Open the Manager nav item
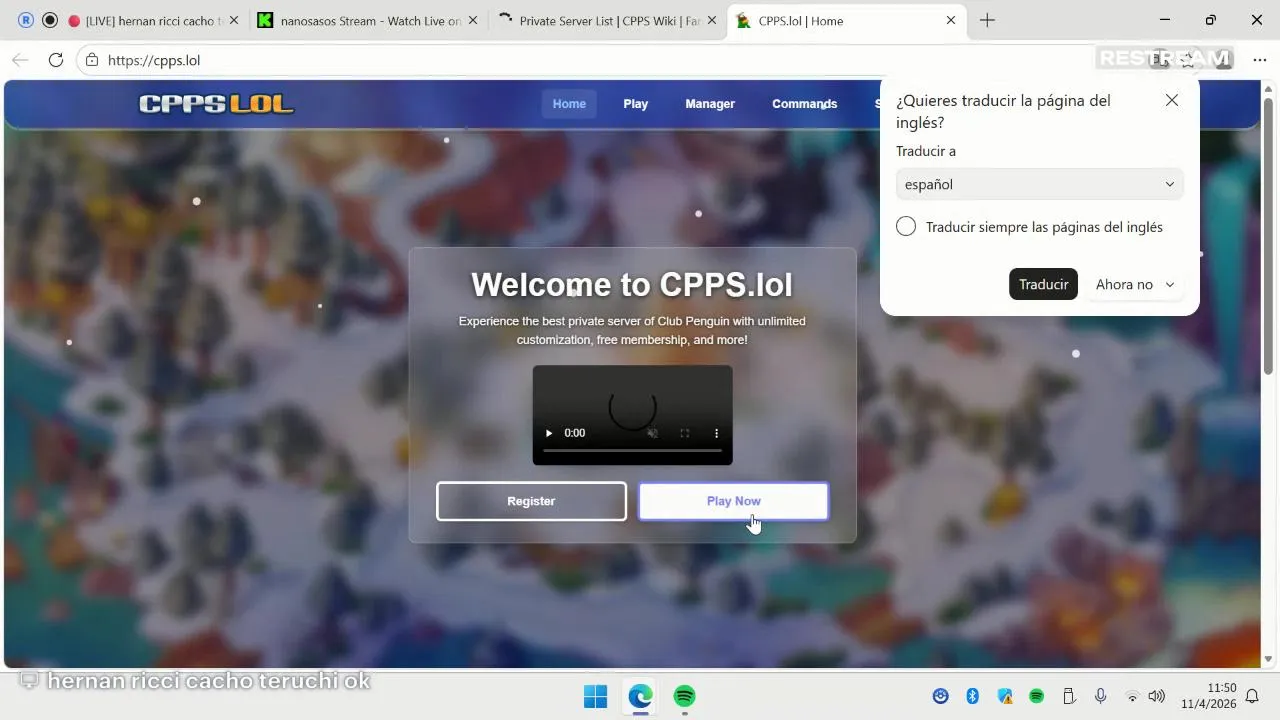Viewport: 1280px width, 720px height. click(710, 104)
